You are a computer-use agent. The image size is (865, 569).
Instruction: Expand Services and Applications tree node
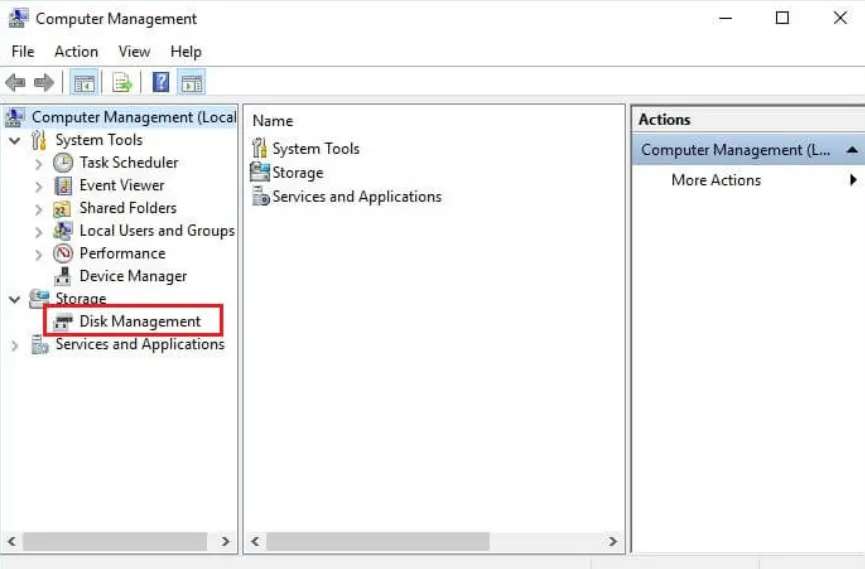15,345
